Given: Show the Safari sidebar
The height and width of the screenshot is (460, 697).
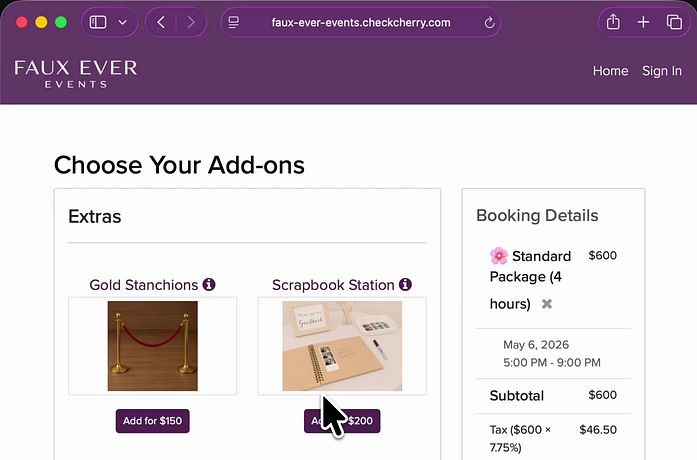Looking at the screenshot, I should point(98,22).
